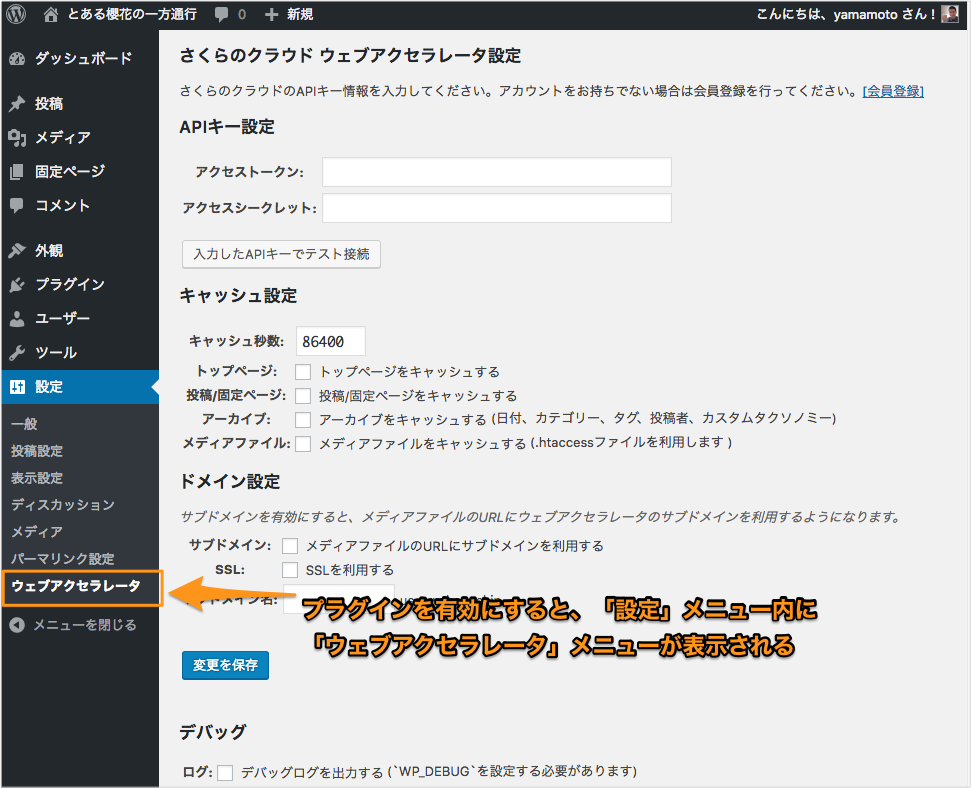
Task: Check メディアファイルのURLにサブドメインを利用する
Action: 290,546
